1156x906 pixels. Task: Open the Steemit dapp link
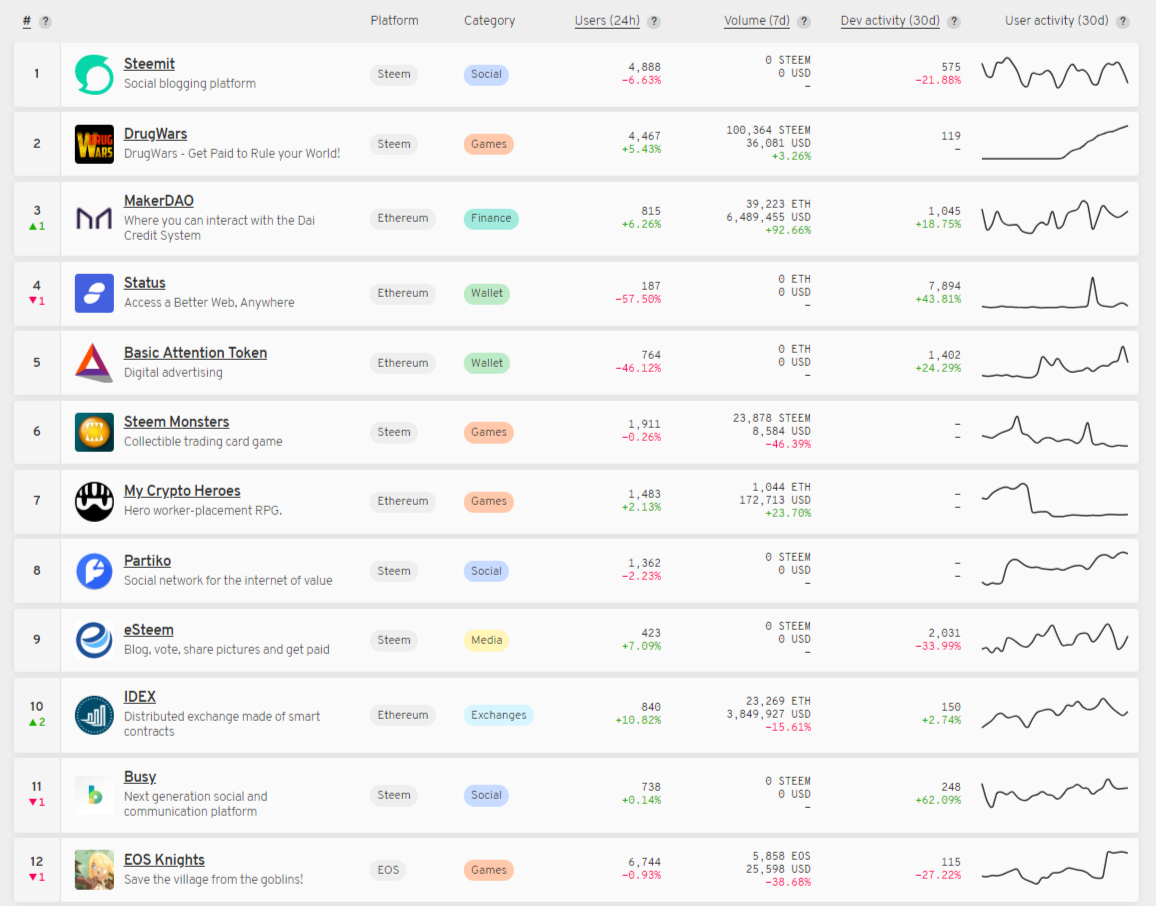[149, 64]
